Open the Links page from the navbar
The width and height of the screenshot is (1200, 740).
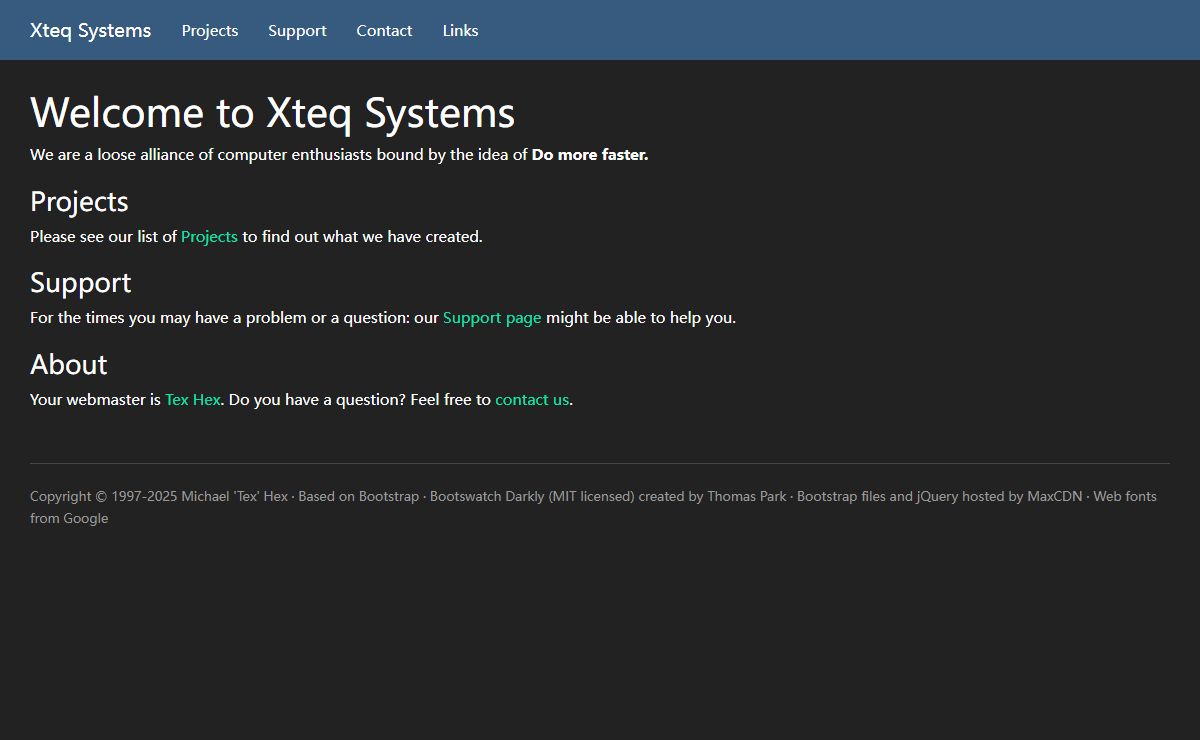click(x=460, y=30)
